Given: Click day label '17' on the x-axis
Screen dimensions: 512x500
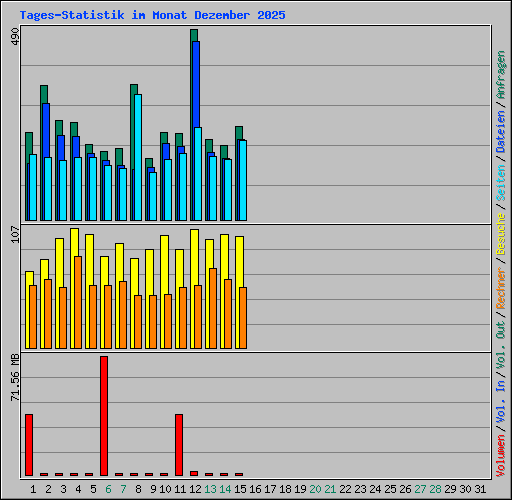Looking at the screenshot, I should (x=270, y=489).
